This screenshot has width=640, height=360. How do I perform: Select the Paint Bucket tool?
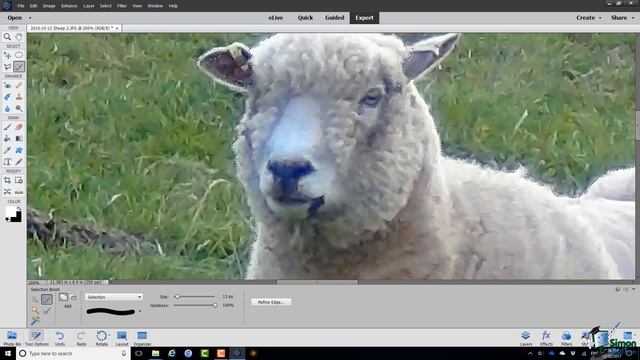click(7, 139)
